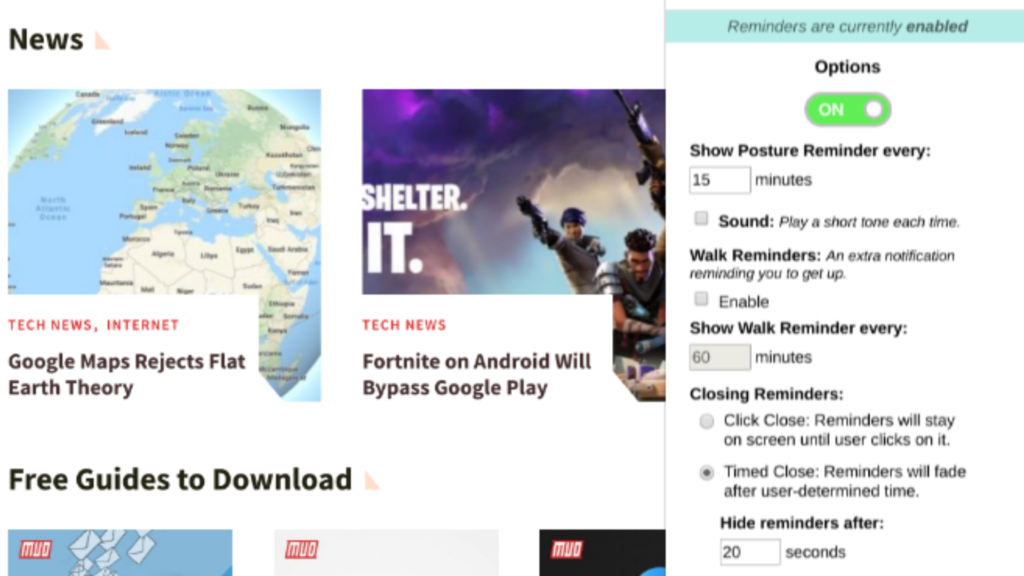
Task: Open the Google Maps globe thumbnail
Action: (x=164, y=191)
